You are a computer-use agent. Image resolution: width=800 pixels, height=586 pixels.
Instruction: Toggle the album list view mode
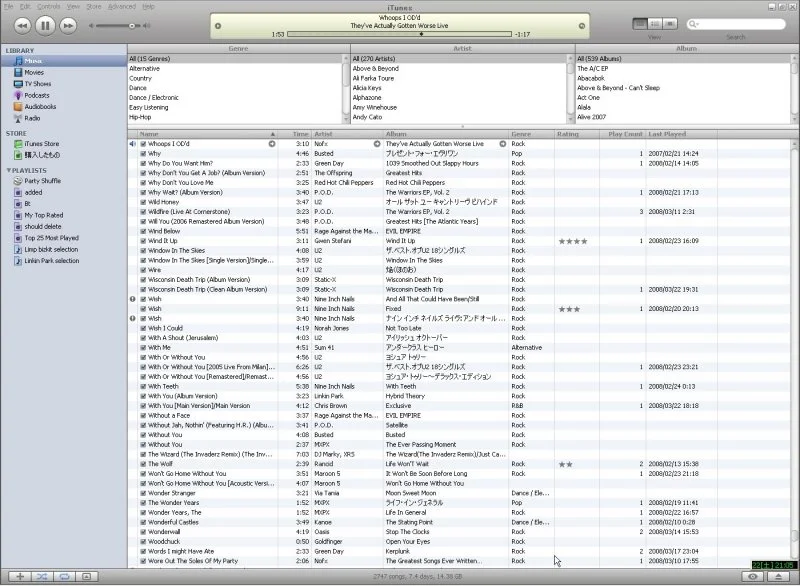coord(655,24)
